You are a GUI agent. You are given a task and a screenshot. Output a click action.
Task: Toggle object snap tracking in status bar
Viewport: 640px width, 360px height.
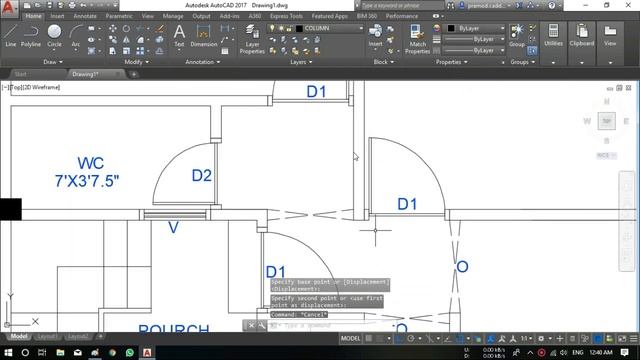coord(448,338)
